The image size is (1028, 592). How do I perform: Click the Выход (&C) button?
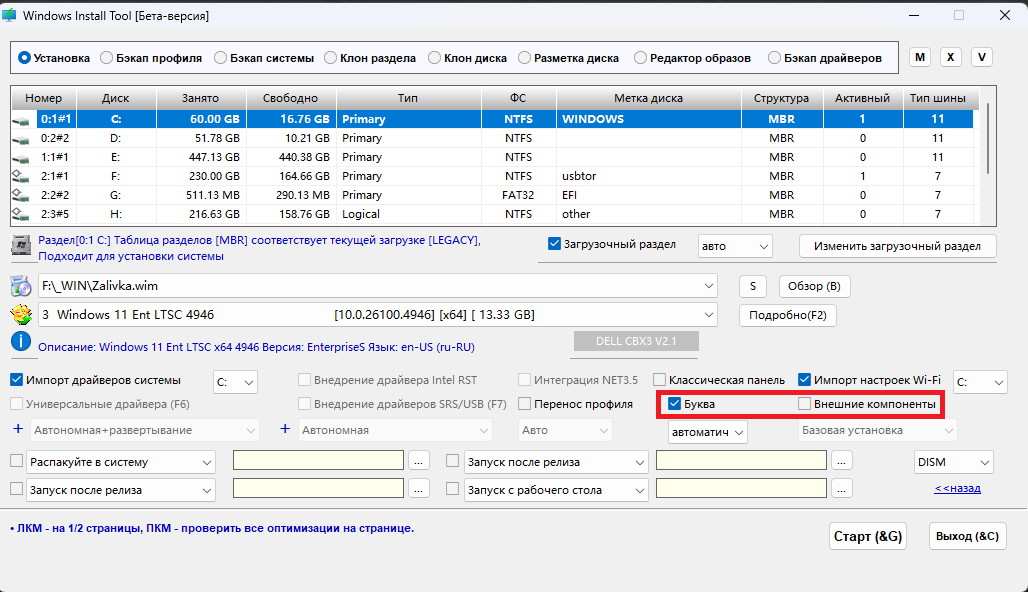point(967,536)
